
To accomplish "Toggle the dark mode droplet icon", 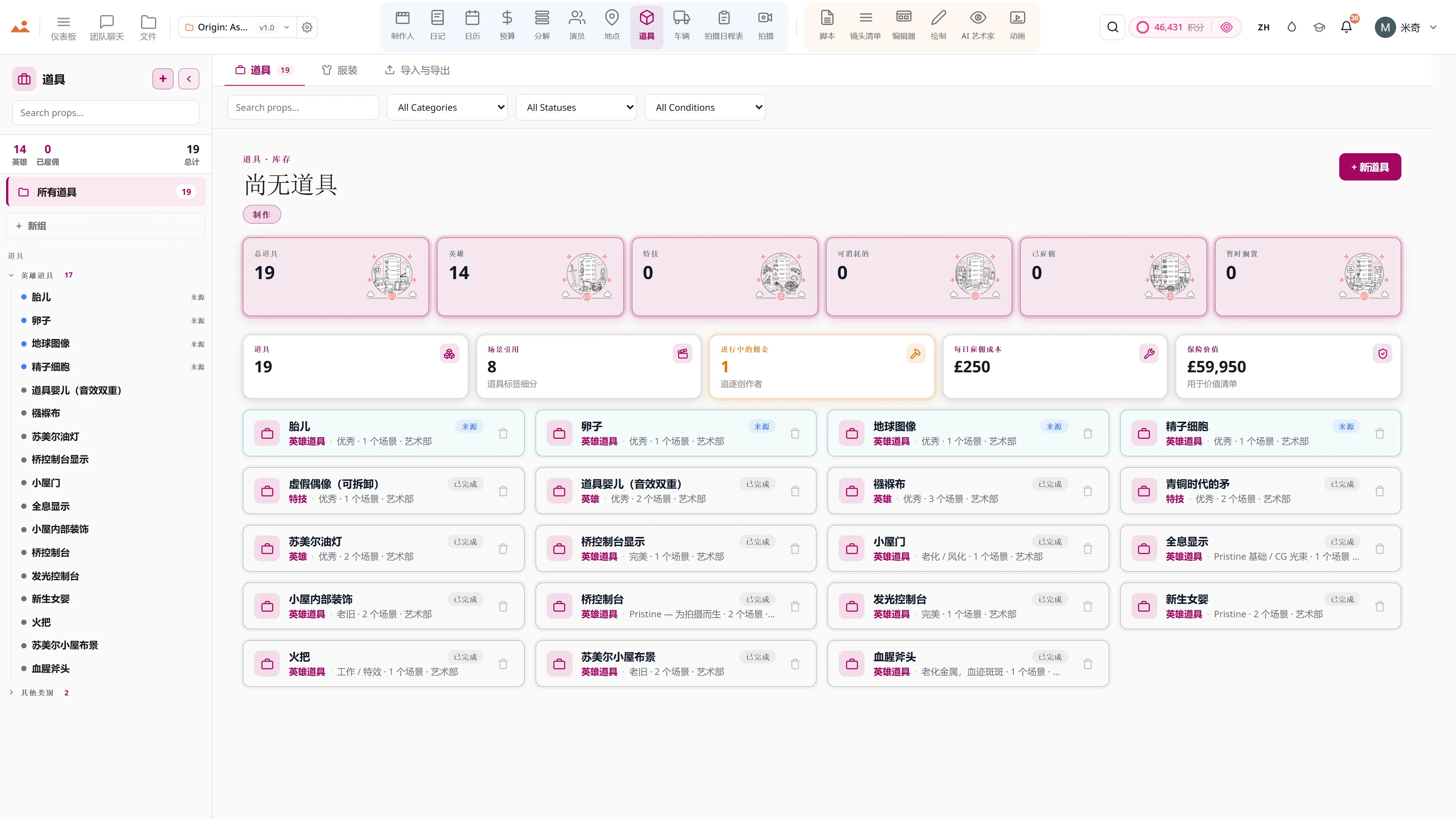I will click(1291, 27).
